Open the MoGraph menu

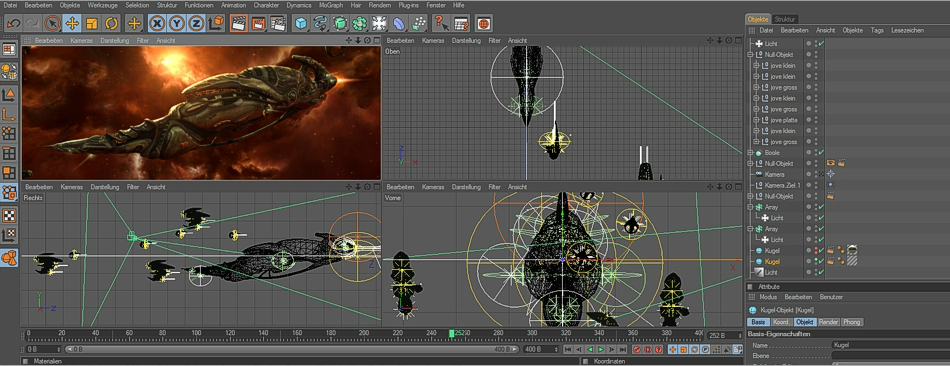pos(331,5)
